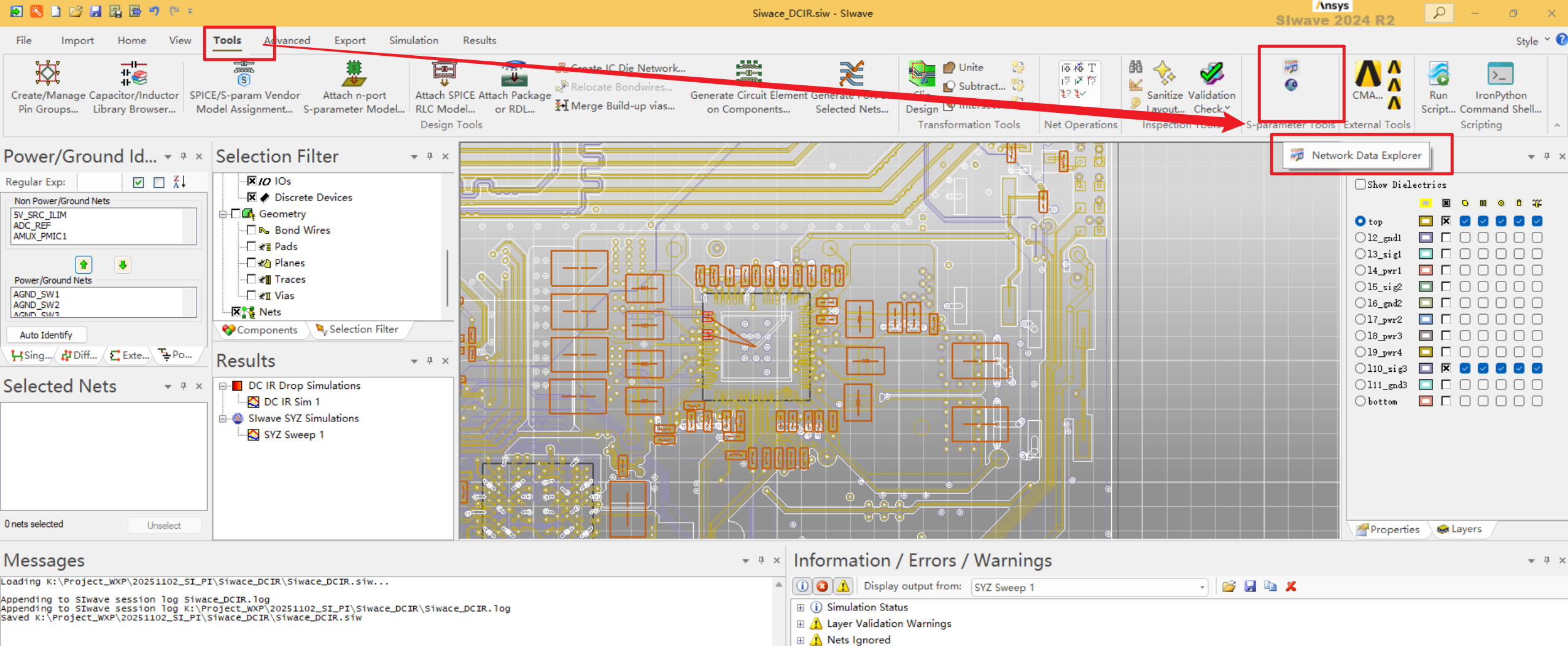The height and width of the screenshot is (646, 1568).
Task: Click the Auto Identify button
Action: pyautogui.click(x=46, y=334)
